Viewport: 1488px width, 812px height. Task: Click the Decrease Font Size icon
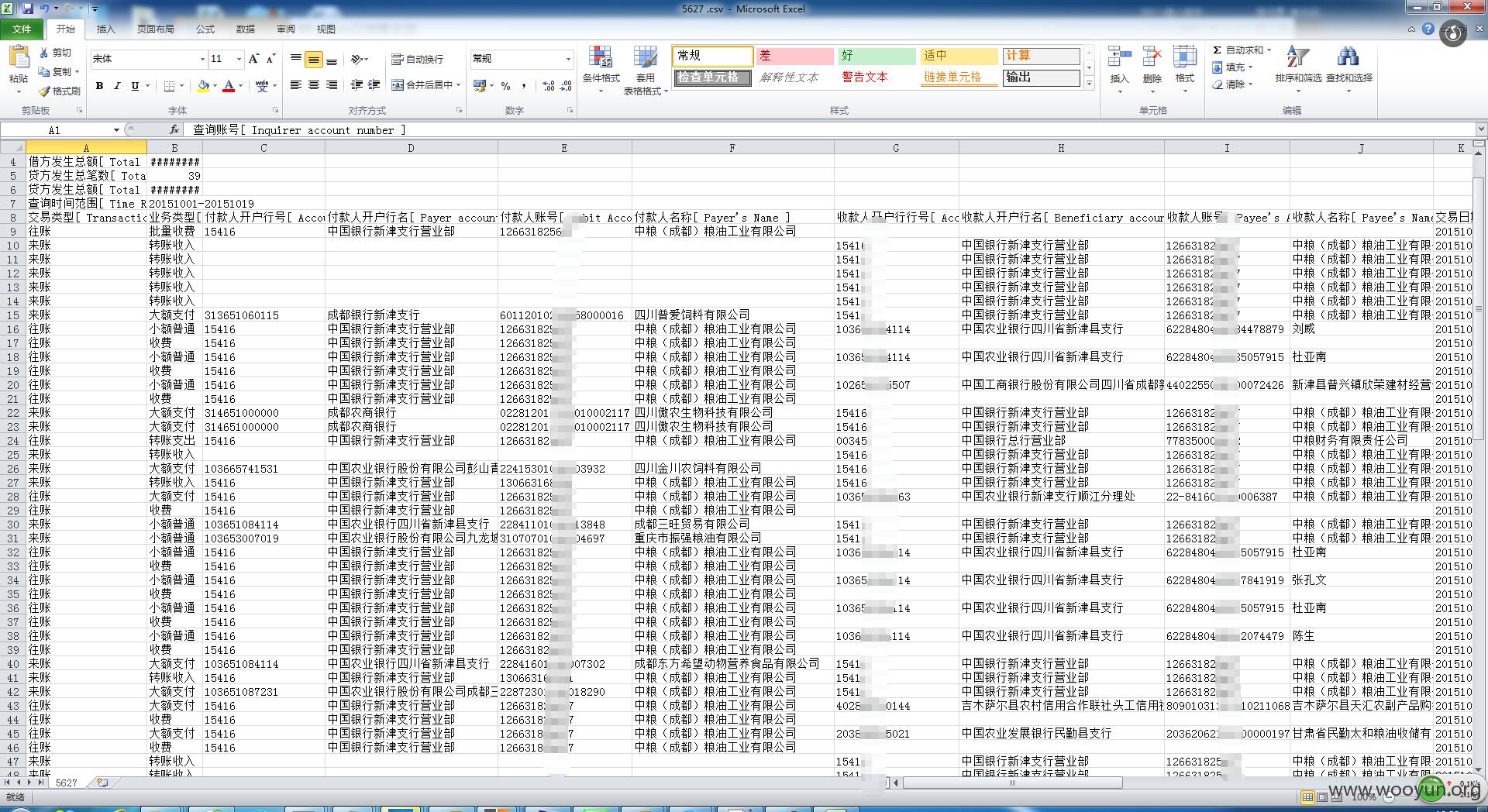270,59
